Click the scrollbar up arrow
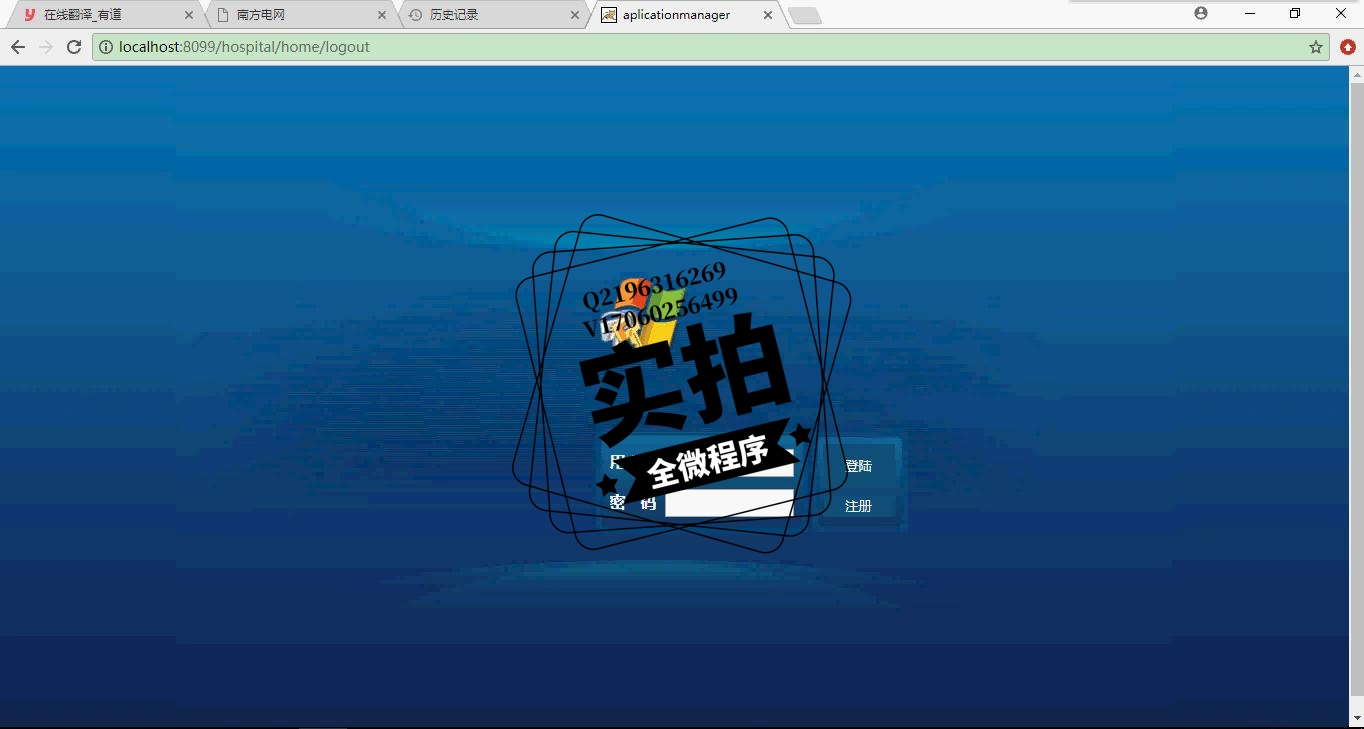 pyautogui.click(x=1357, y=74)
